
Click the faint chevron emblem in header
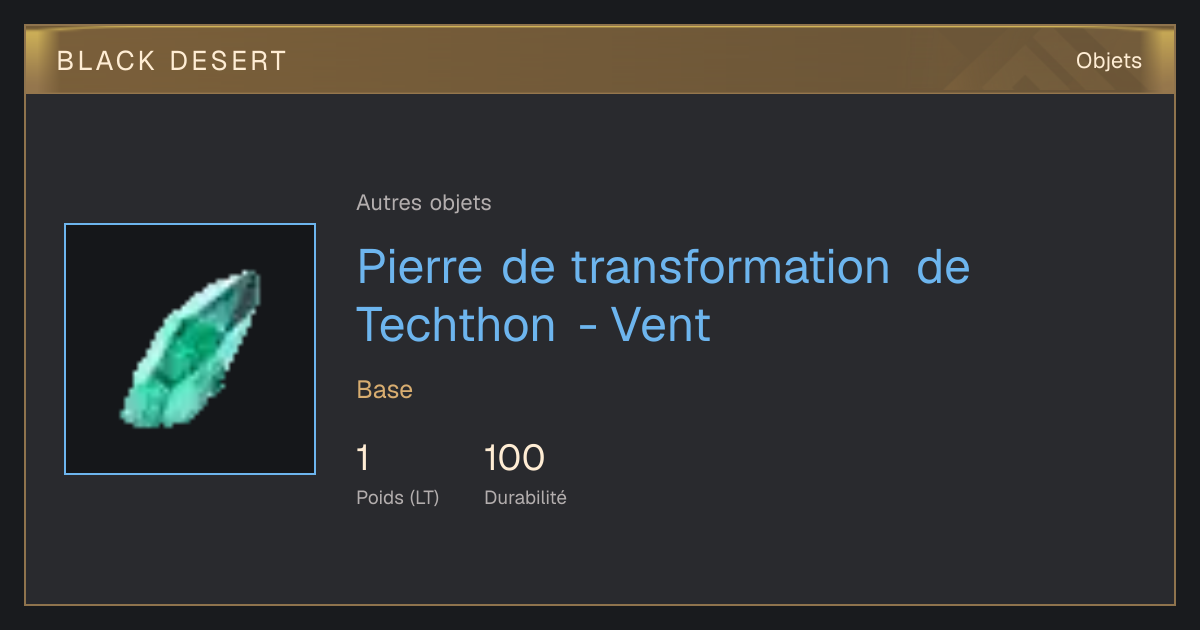1020,66
